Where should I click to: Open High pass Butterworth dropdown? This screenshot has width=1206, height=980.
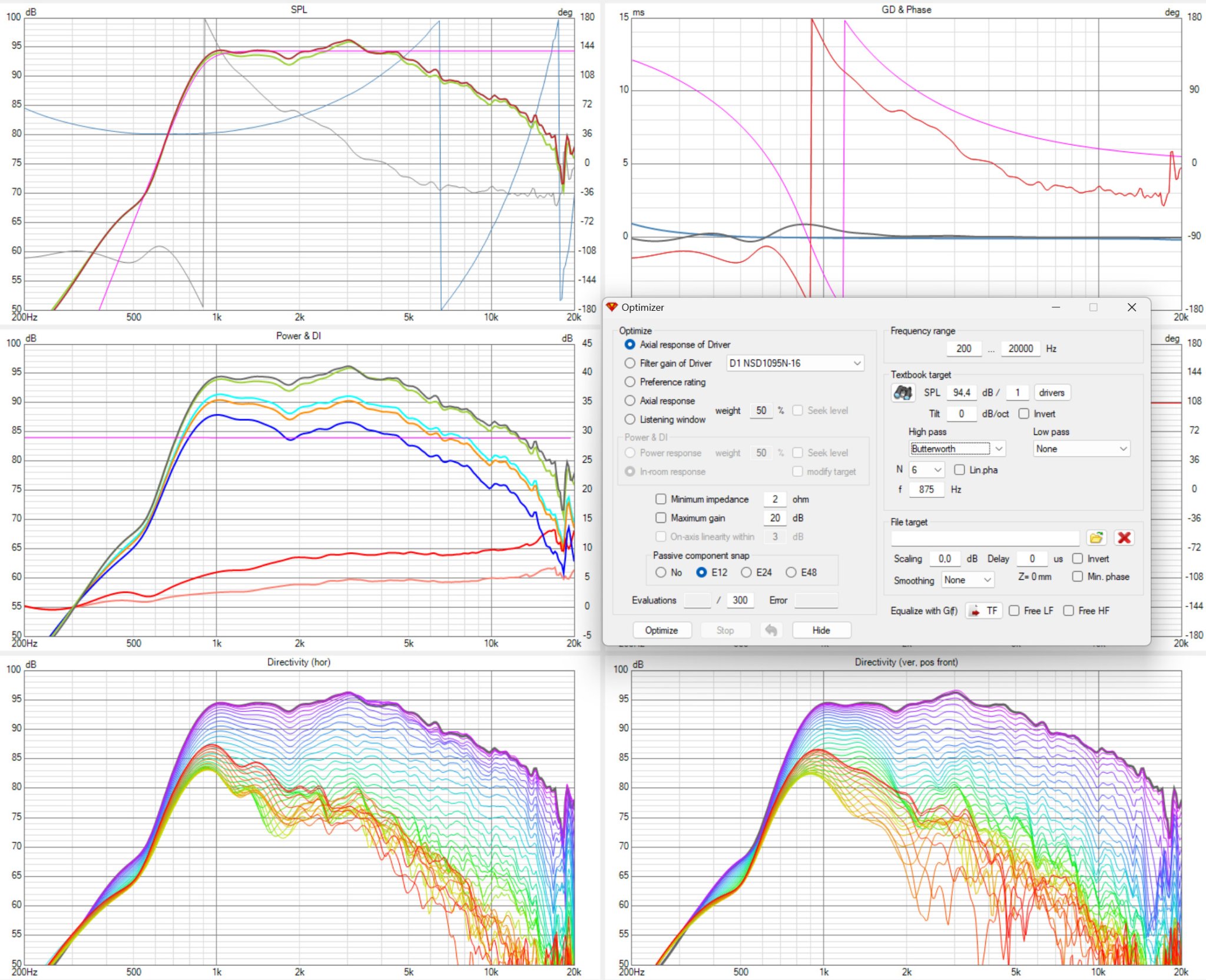click(957, 449)
